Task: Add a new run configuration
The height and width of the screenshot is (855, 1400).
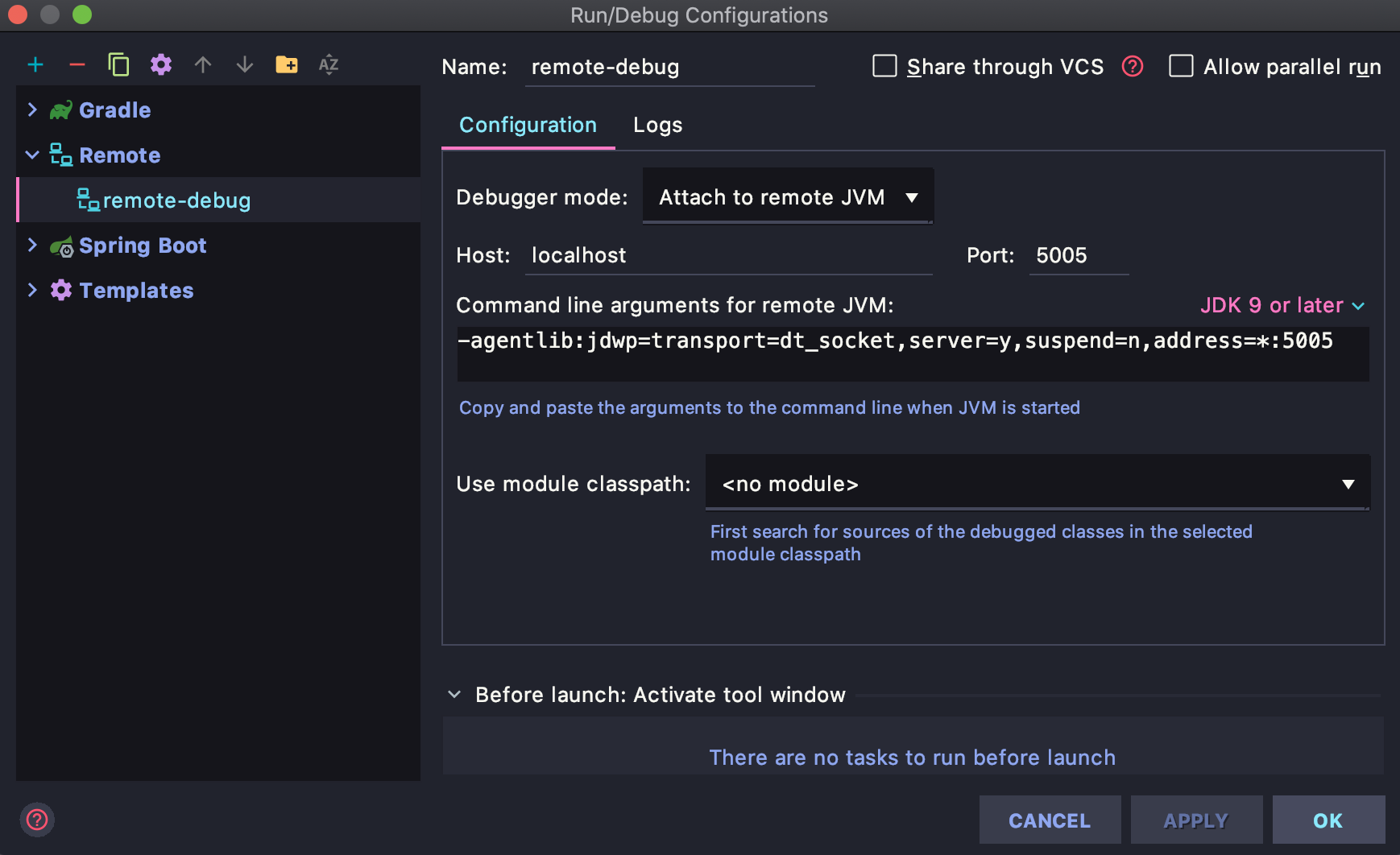Action: (35, 65)
